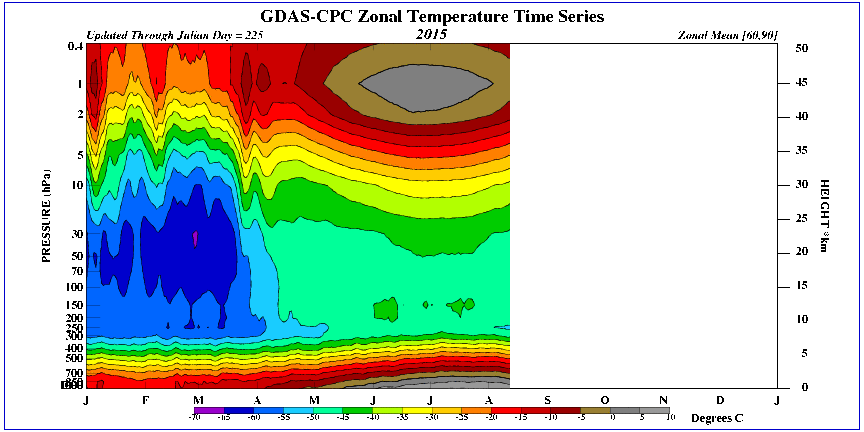The width and height of the screenshot is (864, 432).
Task: Click the gray oval warm region near 45 km
Action: coord(425,87)
